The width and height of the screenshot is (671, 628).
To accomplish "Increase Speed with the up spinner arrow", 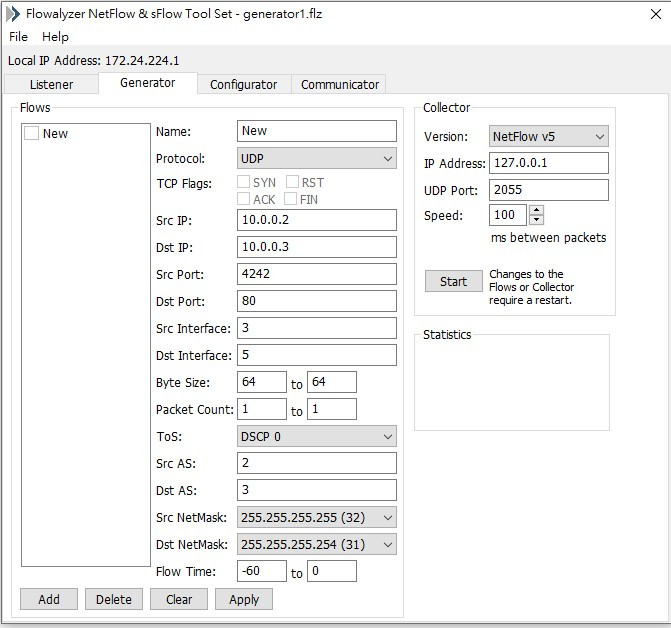I will click(x=537, y=210).
